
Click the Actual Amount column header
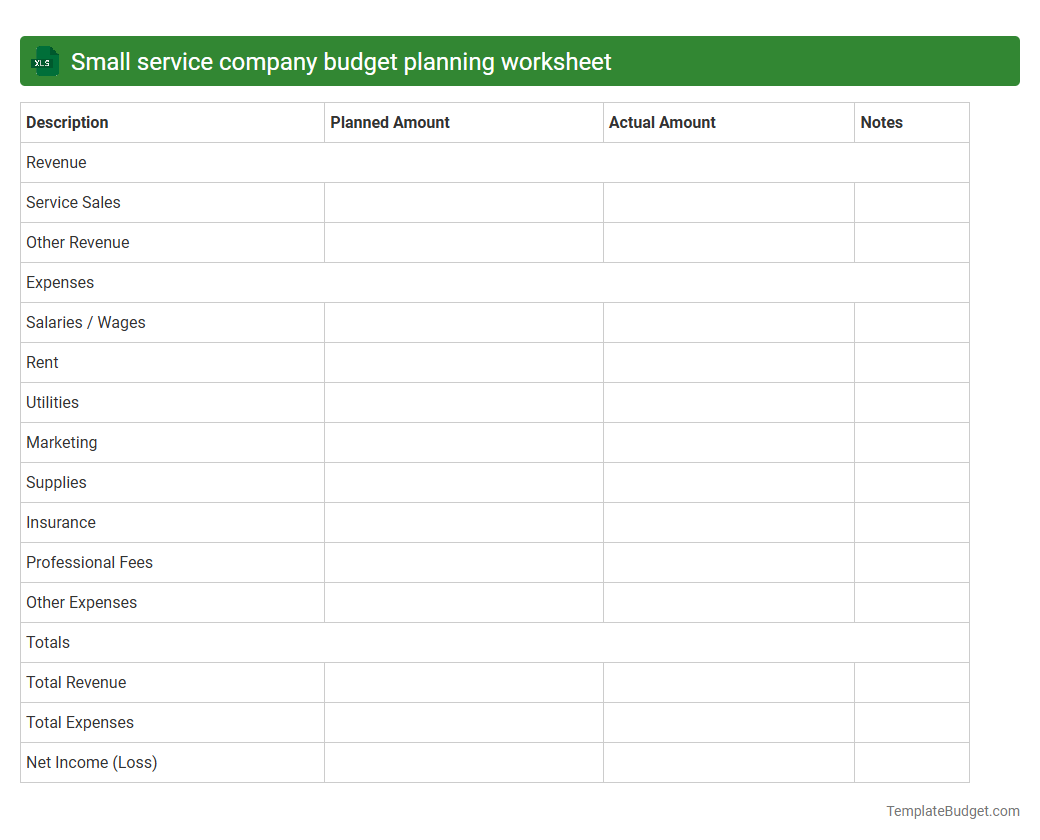[x=662, y=122]
